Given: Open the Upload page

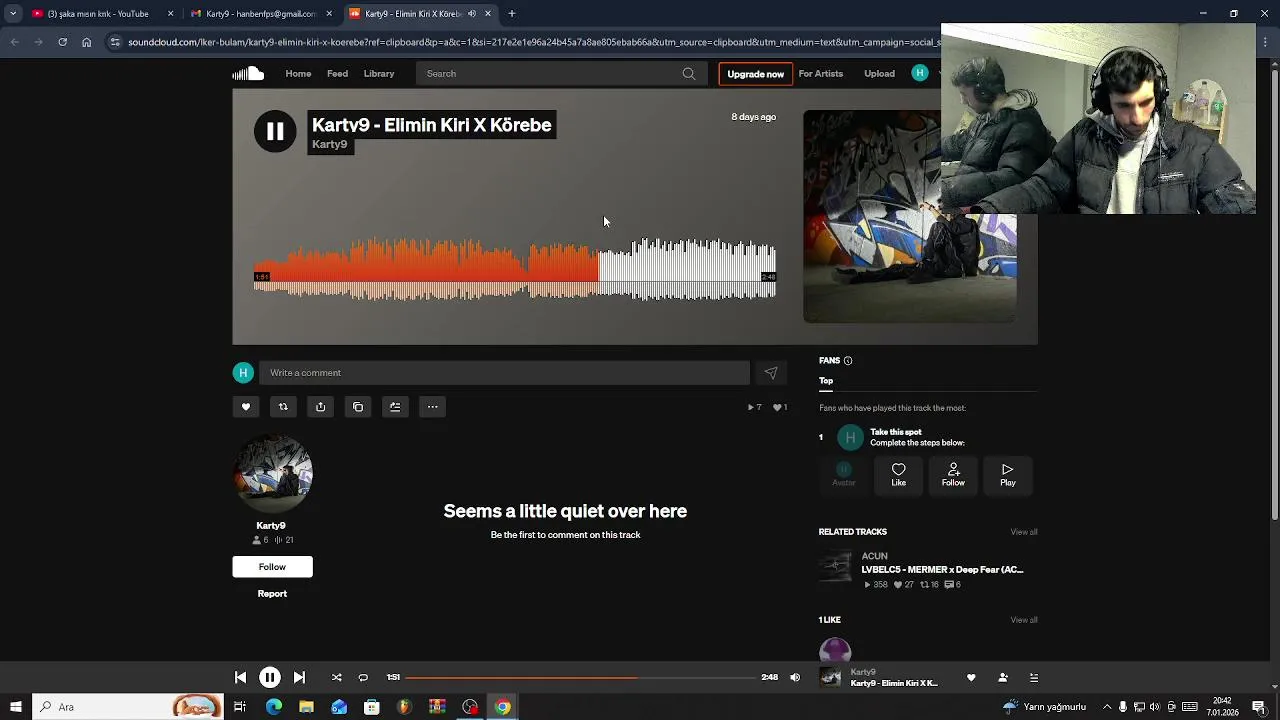Looking at the screenshot, I should (879, 73).
